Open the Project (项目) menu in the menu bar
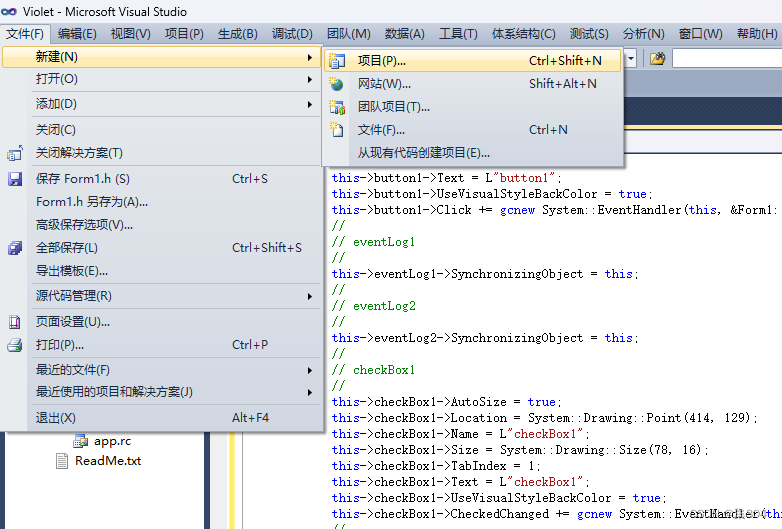 click(x=184, y=34)
